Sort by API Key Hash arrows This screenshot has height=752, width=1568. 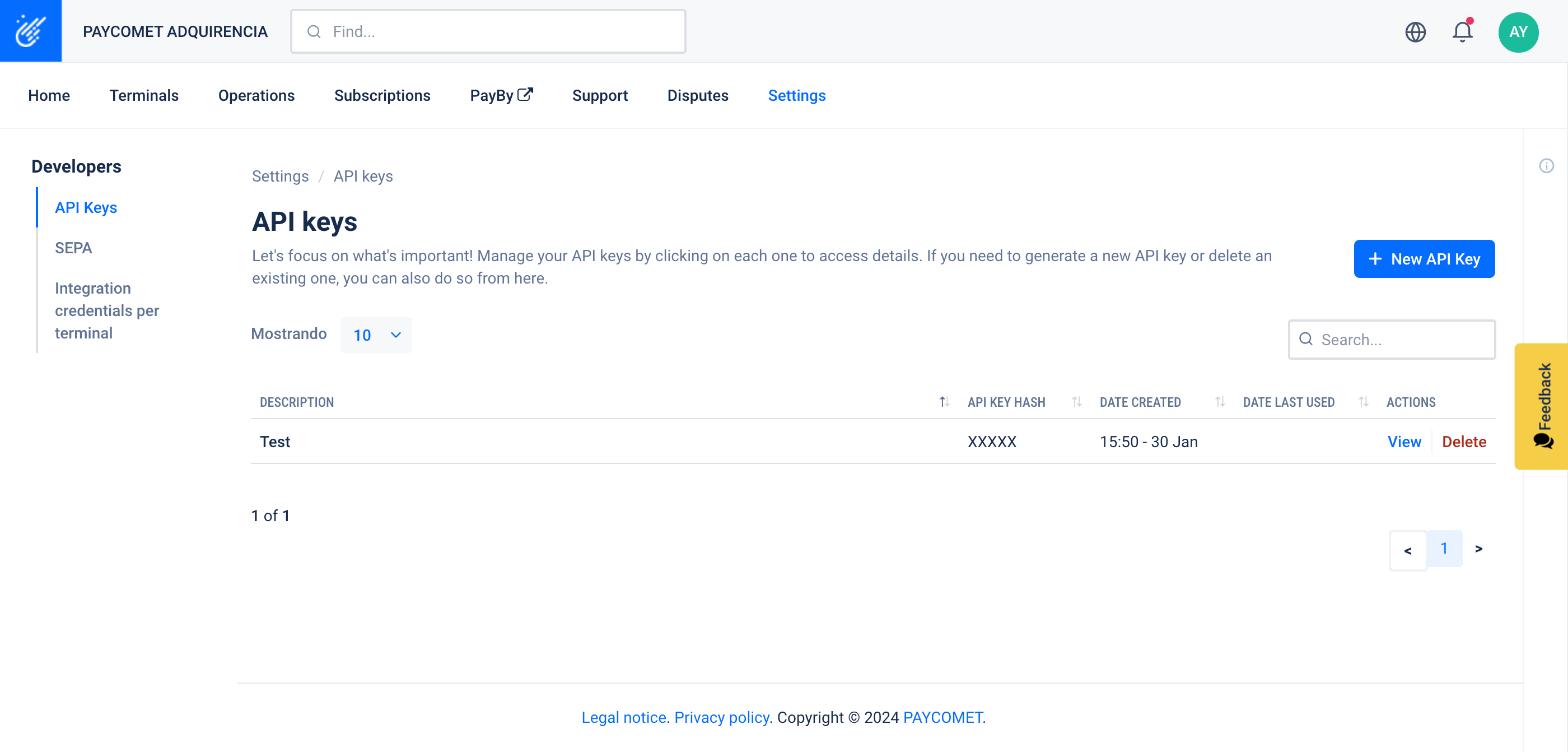[x=1077, y=402]
